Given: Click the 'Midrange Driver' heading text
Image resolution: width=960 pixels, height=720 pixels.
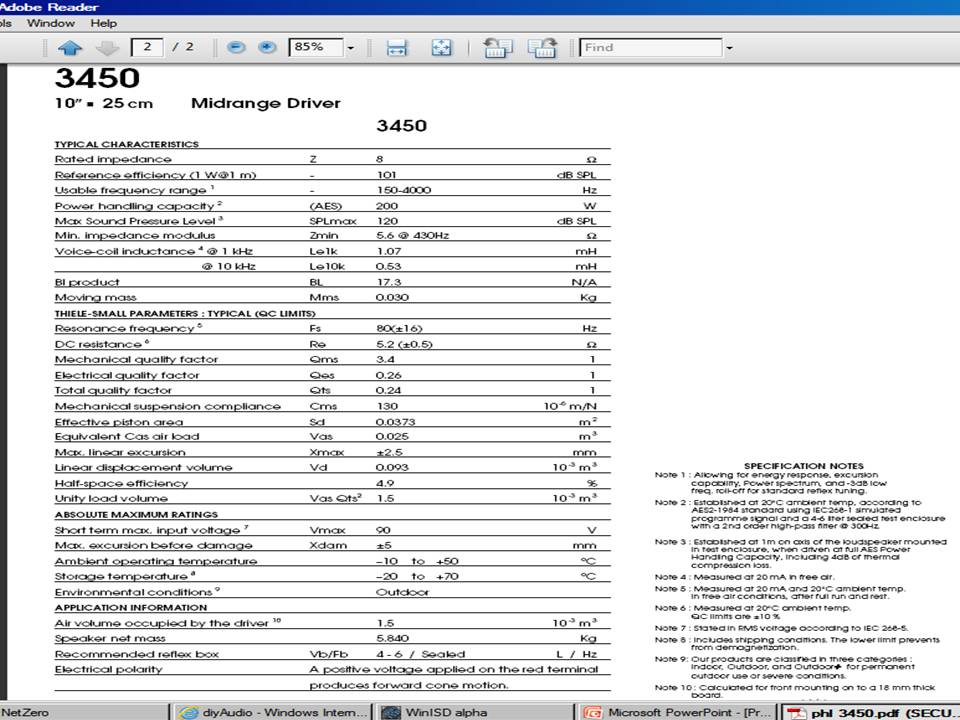Looking at the screenshot, I should [266, 103].
